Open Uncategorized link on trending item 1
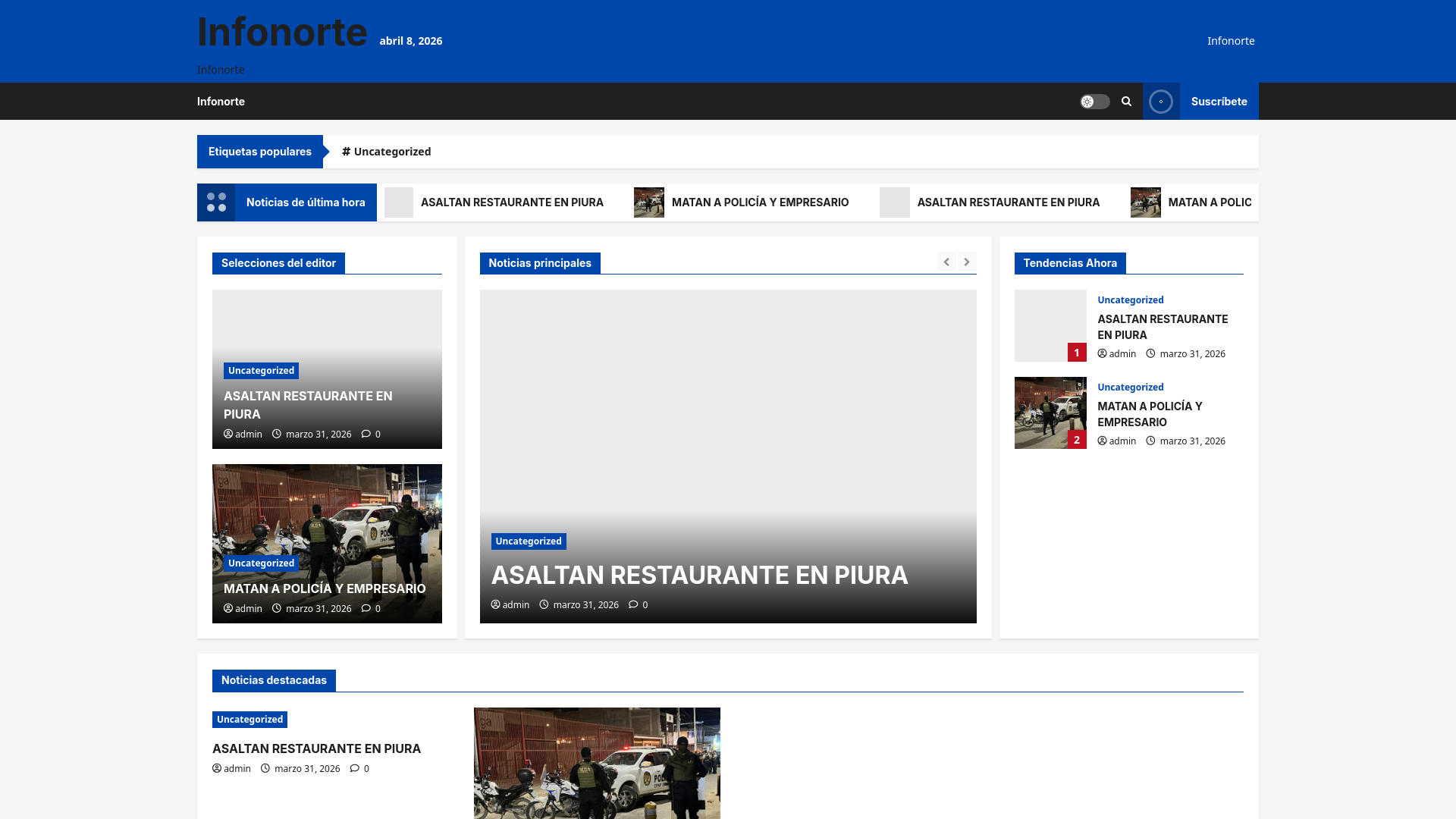Screen dimensions: 1456x819 point(1130,300)
